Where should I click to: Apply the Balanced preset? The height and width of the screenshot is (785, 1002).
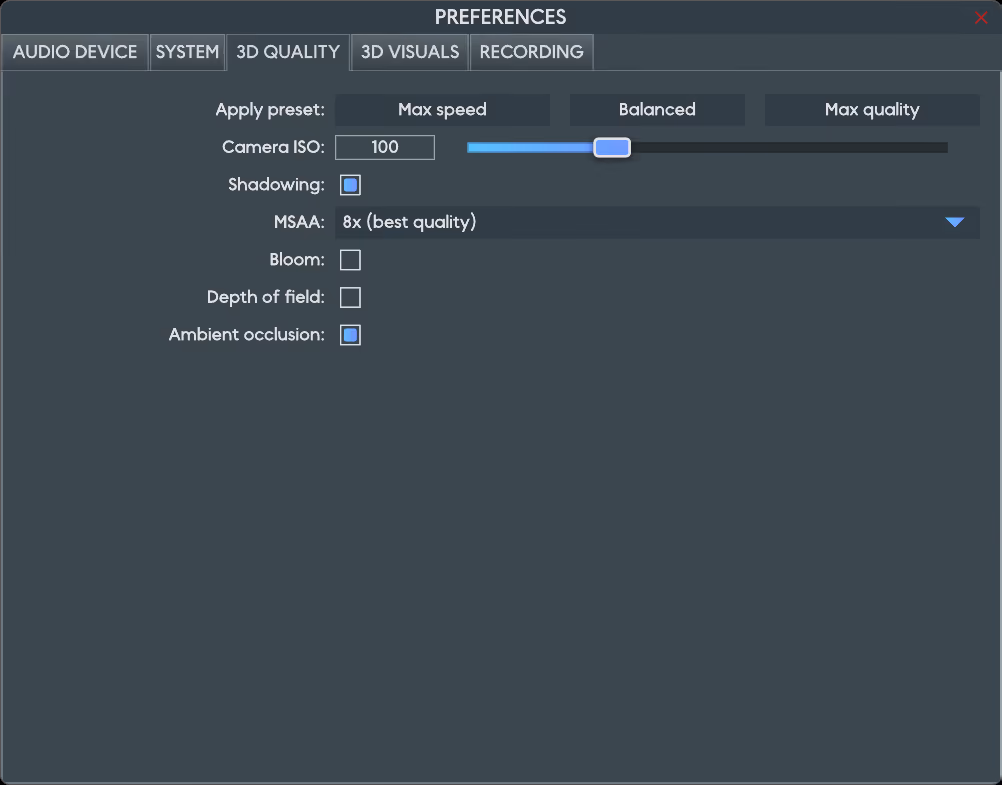coord(657,110)
